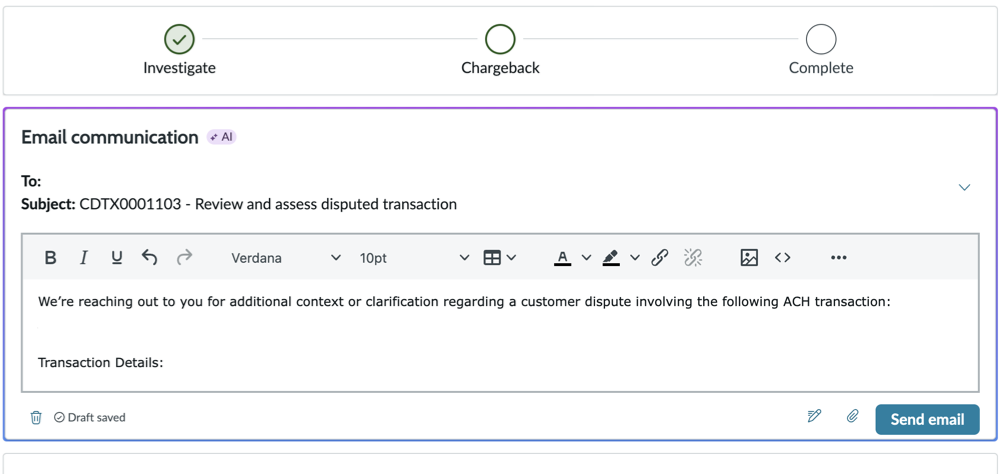Underline the selected email text

tap(117, 258)
